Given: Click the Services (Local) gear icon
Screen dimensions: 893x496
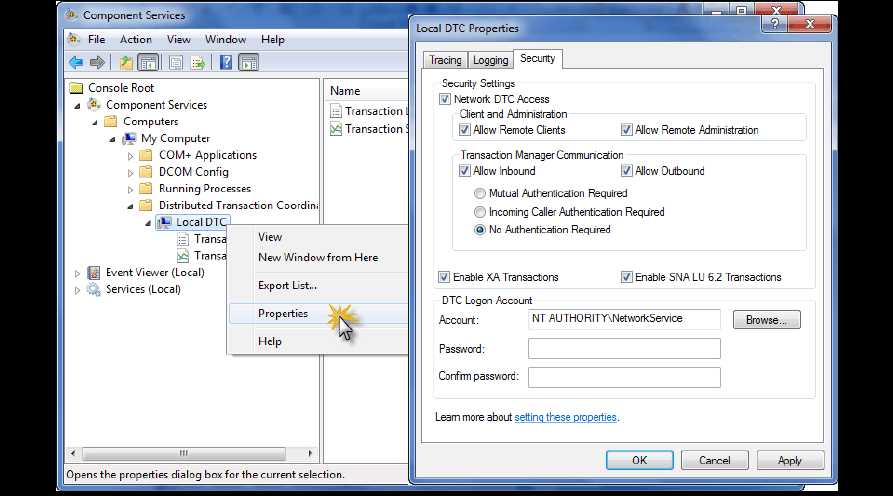Looking at the screenshot, I should [93, 289].
